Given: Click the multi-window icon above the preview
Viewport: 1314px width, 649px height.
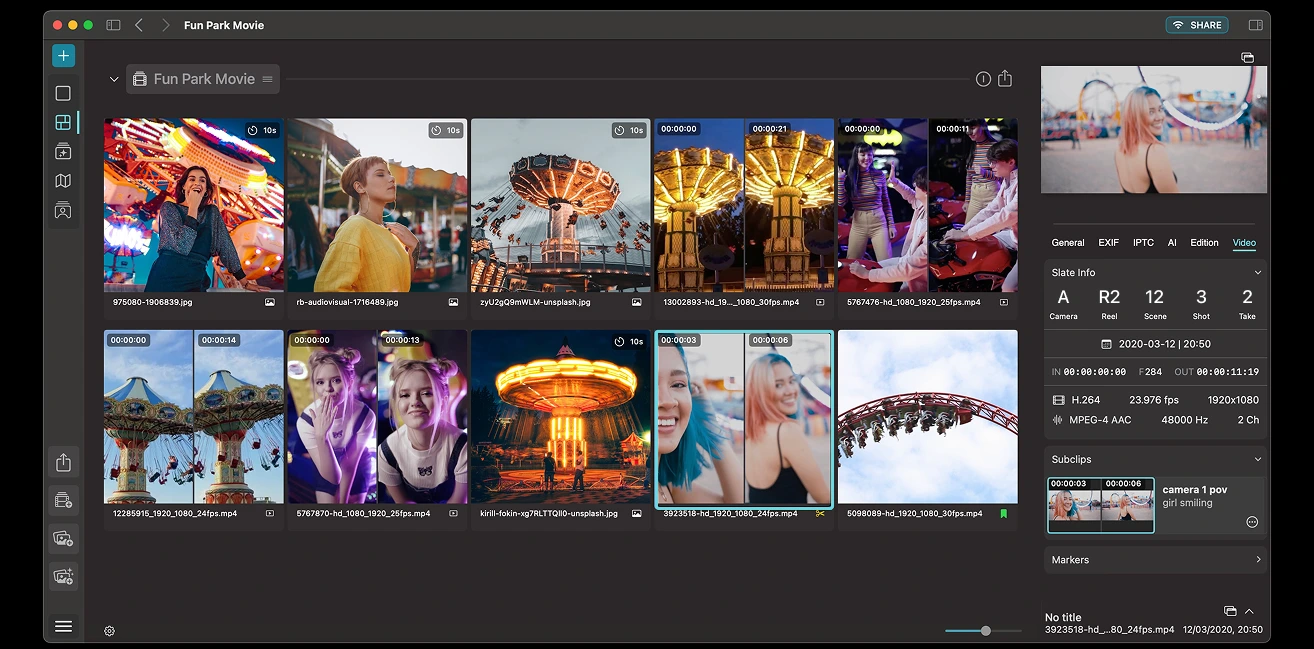Looking at the screenshot, I should pos(1247,58).
